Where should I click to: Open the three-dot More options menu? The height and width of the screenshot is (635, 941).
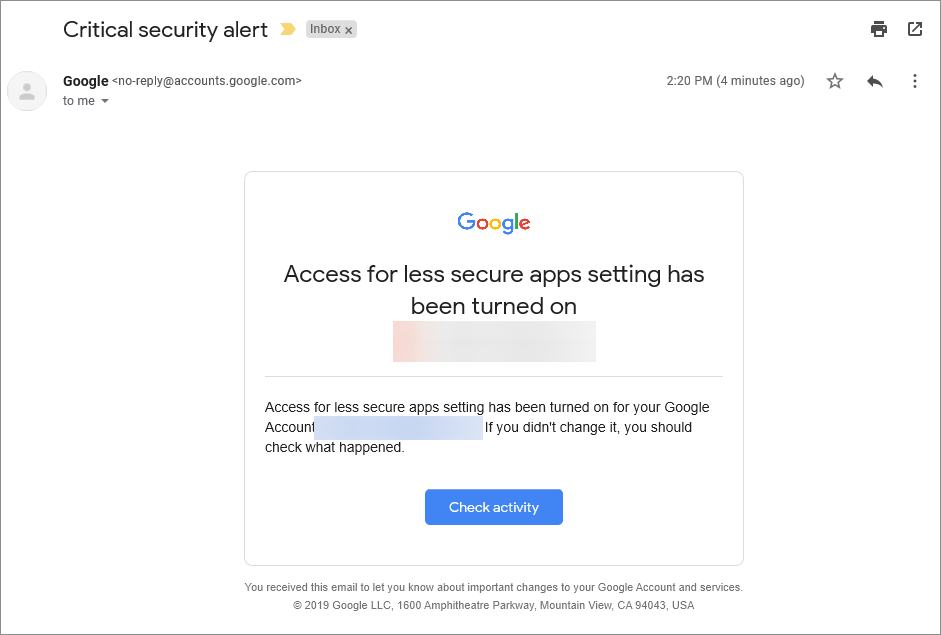pyautogui.click(x=915, y=81)
